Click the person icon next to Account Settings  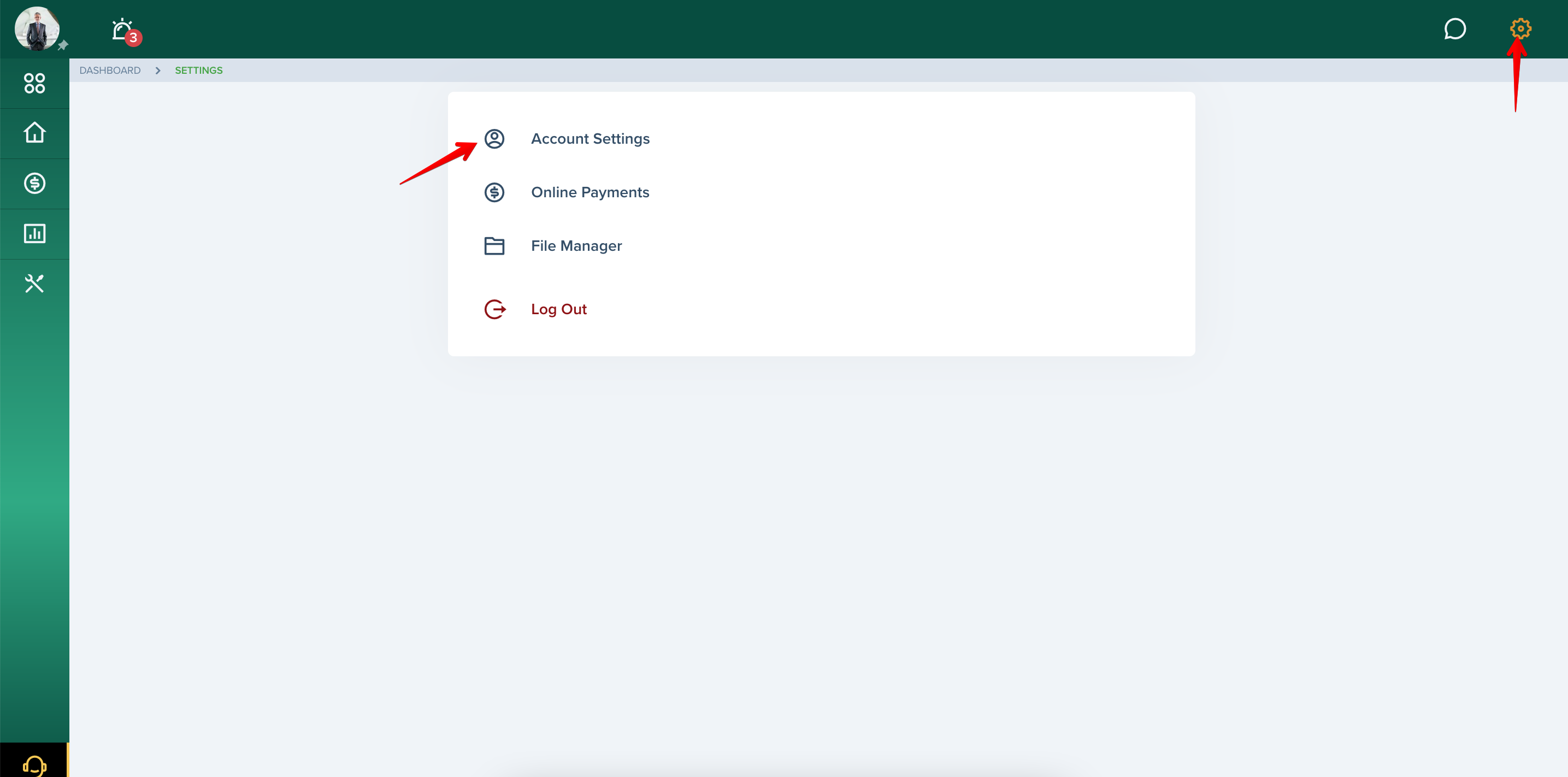pos(494,139)
